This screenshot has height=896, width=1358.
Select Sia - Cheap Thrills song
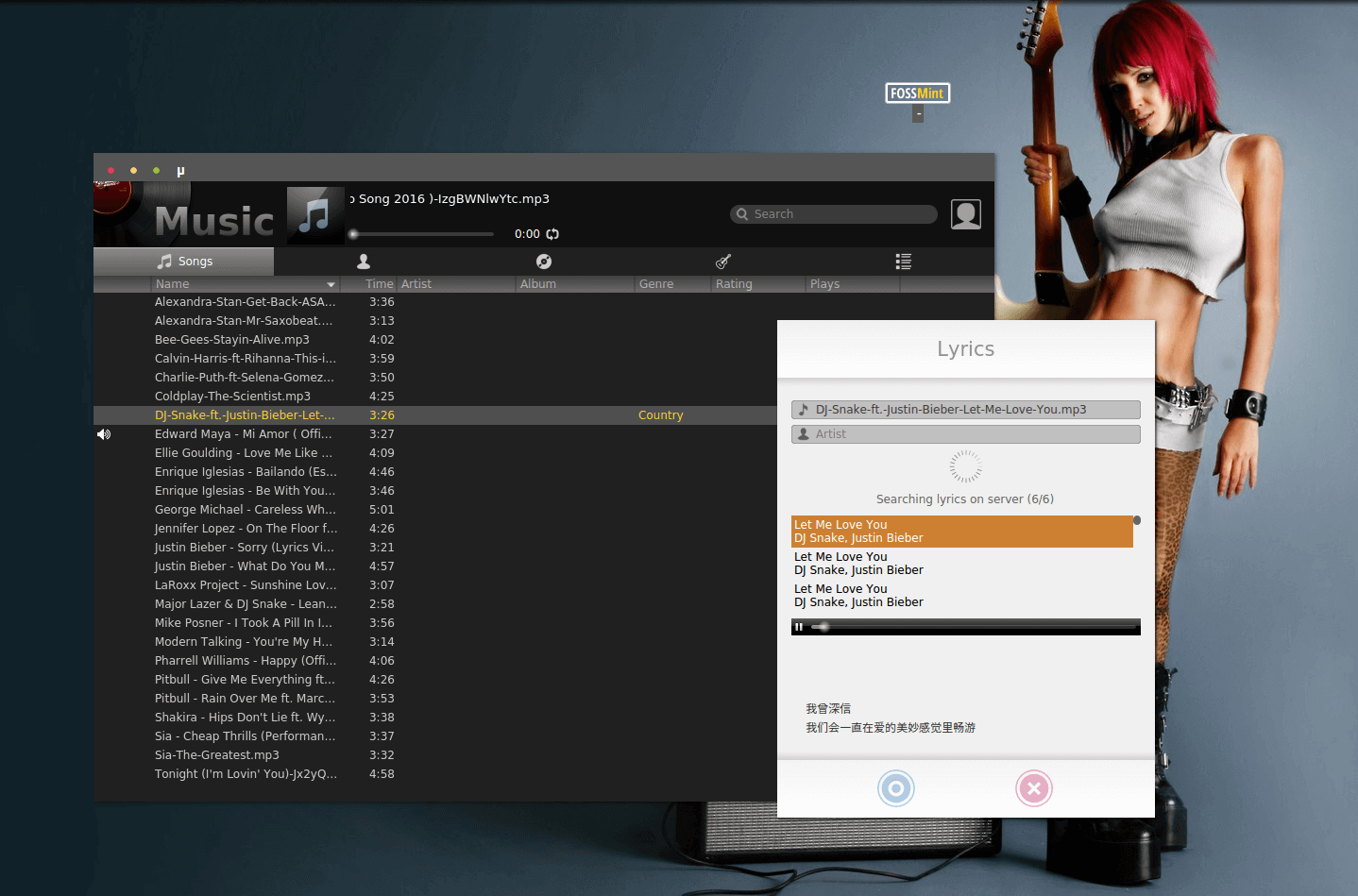(x=246, y=736)
